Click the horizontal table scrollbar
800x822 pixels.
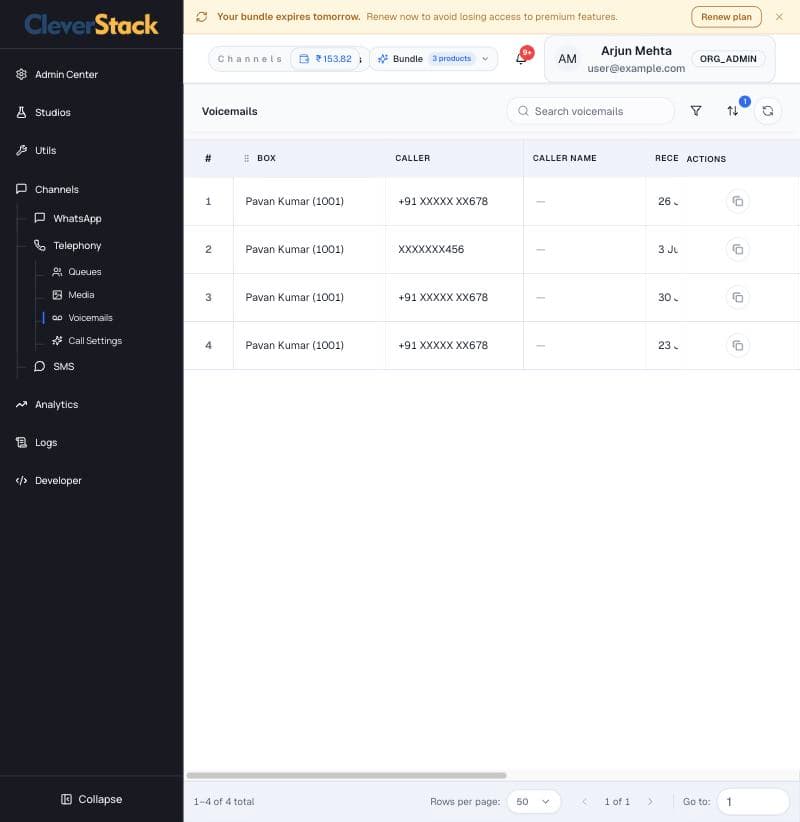(x=346, y=775)
